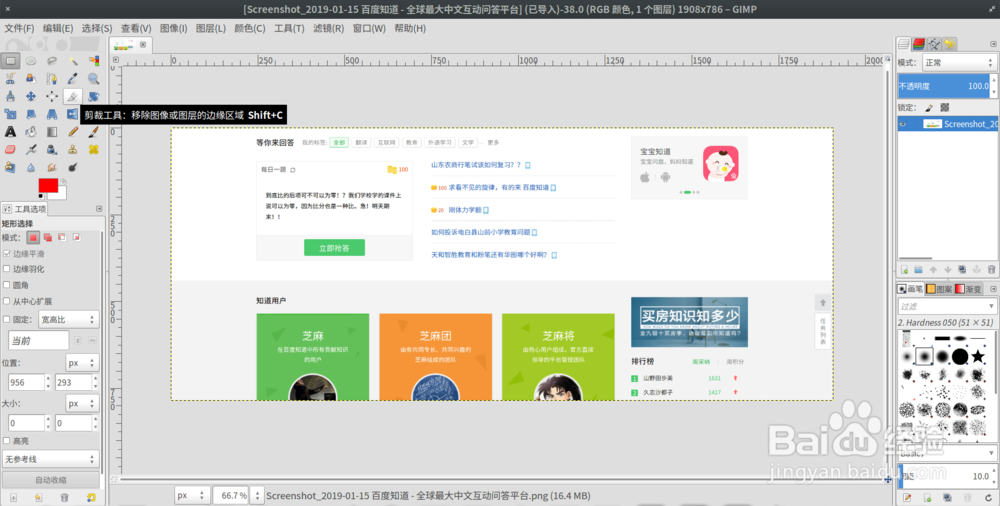
Task: Select the Airbrush tool
Action: click(x=31, y=149)
